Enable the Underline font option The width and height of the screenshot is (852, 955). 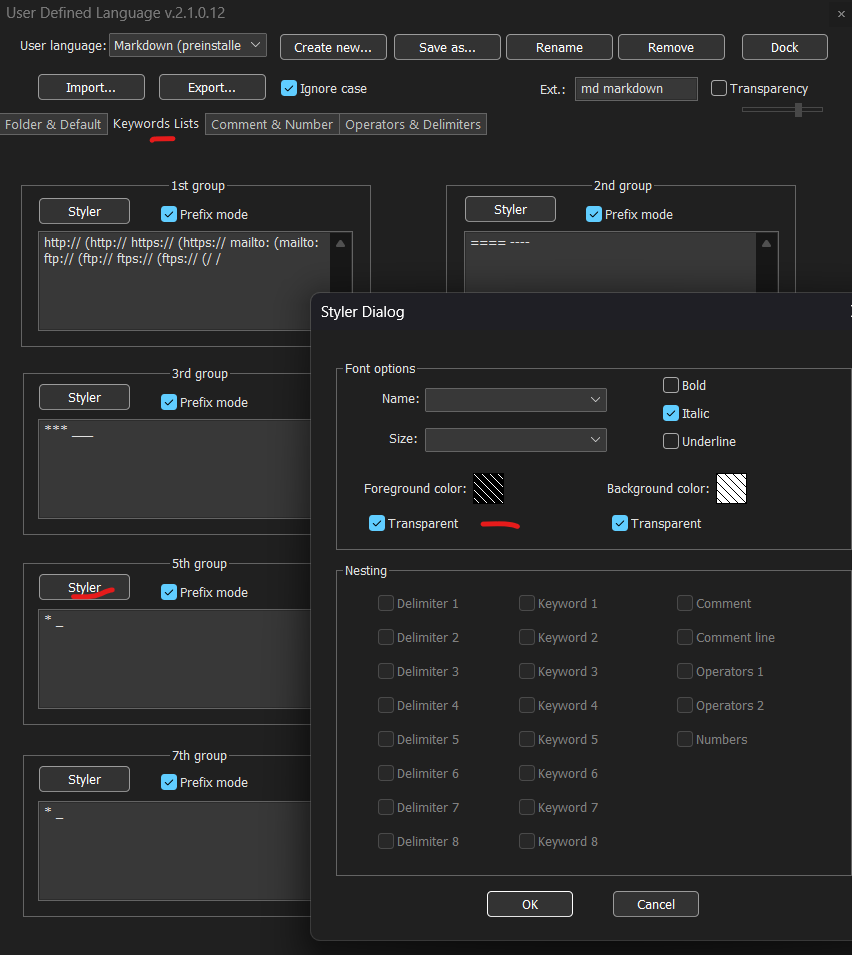(x=670, y=441)
